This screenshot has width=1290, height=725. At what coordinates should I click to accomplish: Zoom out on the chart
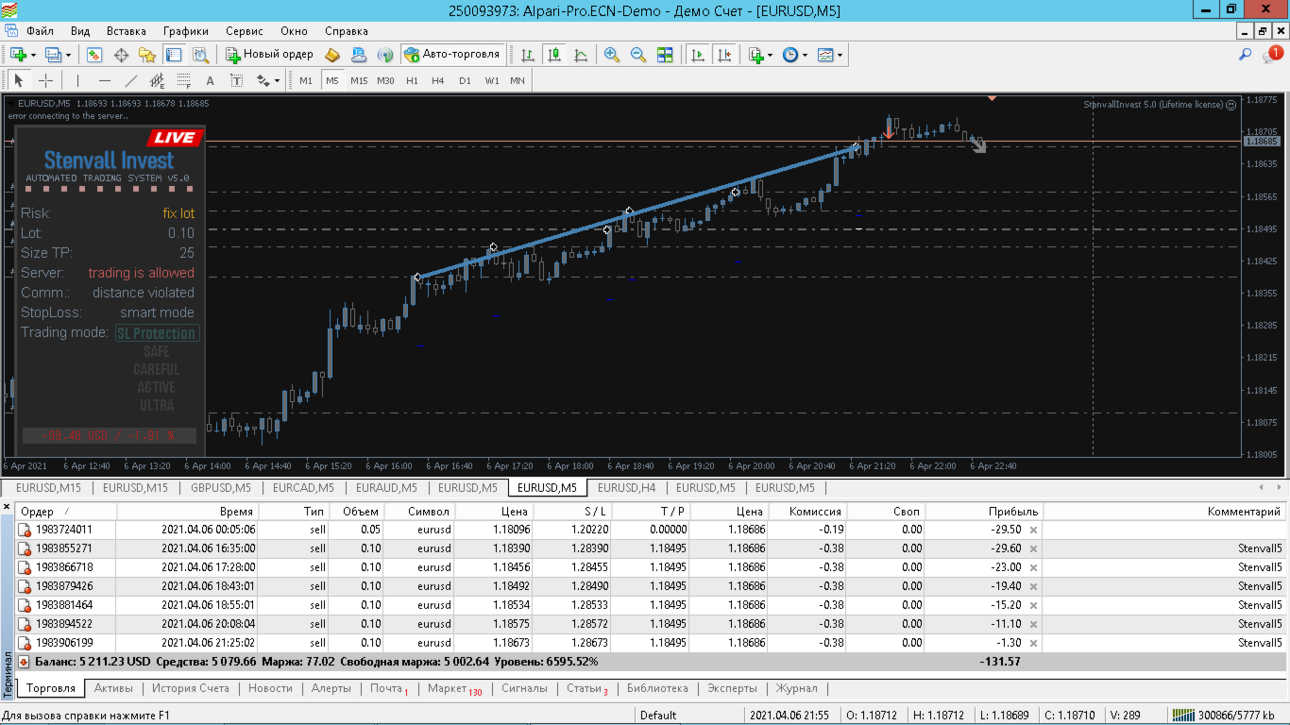pyautogui.click(x=638, y=55)
